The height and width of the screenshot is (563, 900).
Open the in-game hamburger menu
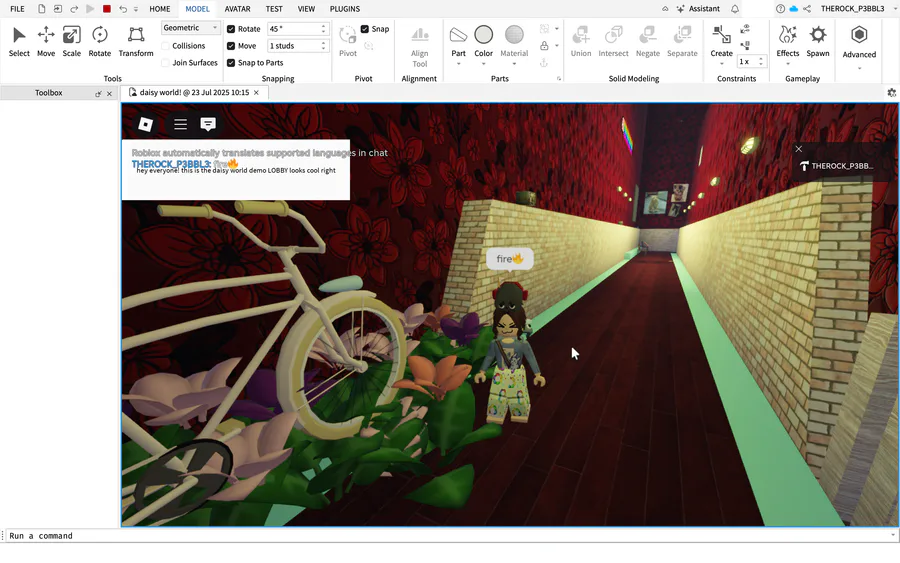point(180,124)
